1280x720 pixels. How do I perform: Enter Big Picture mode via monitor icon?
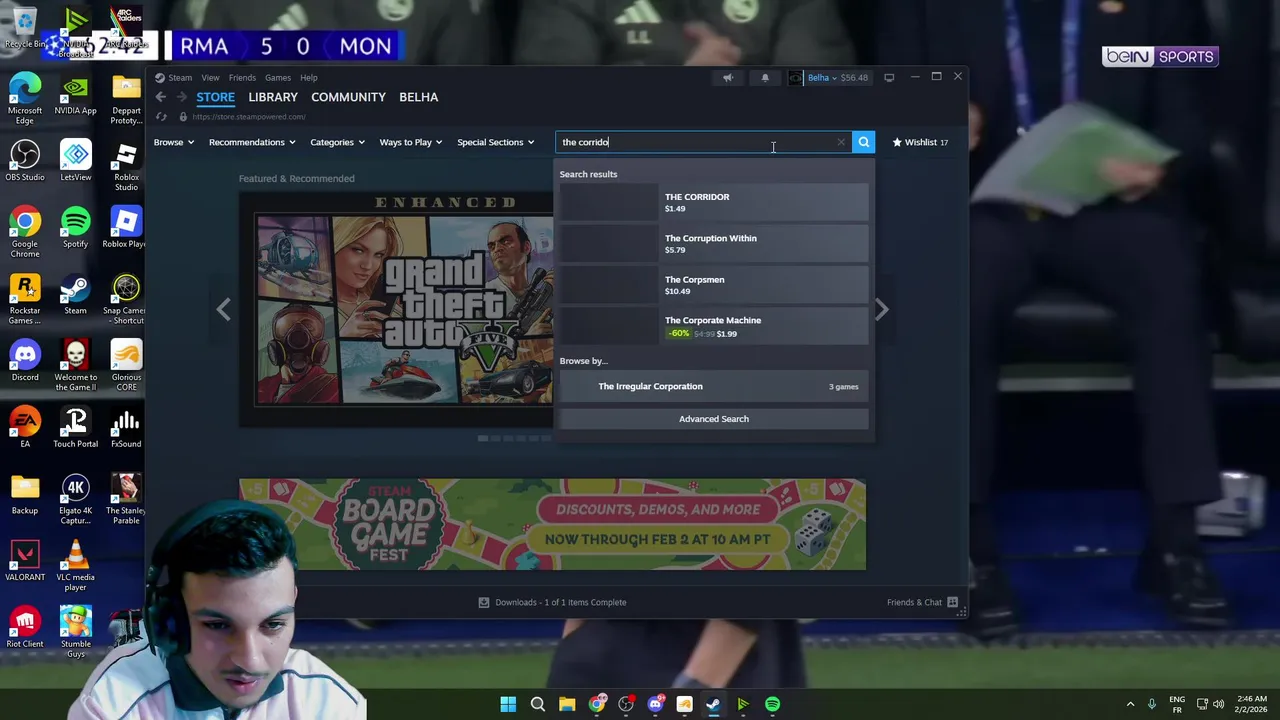coord(889,77)
